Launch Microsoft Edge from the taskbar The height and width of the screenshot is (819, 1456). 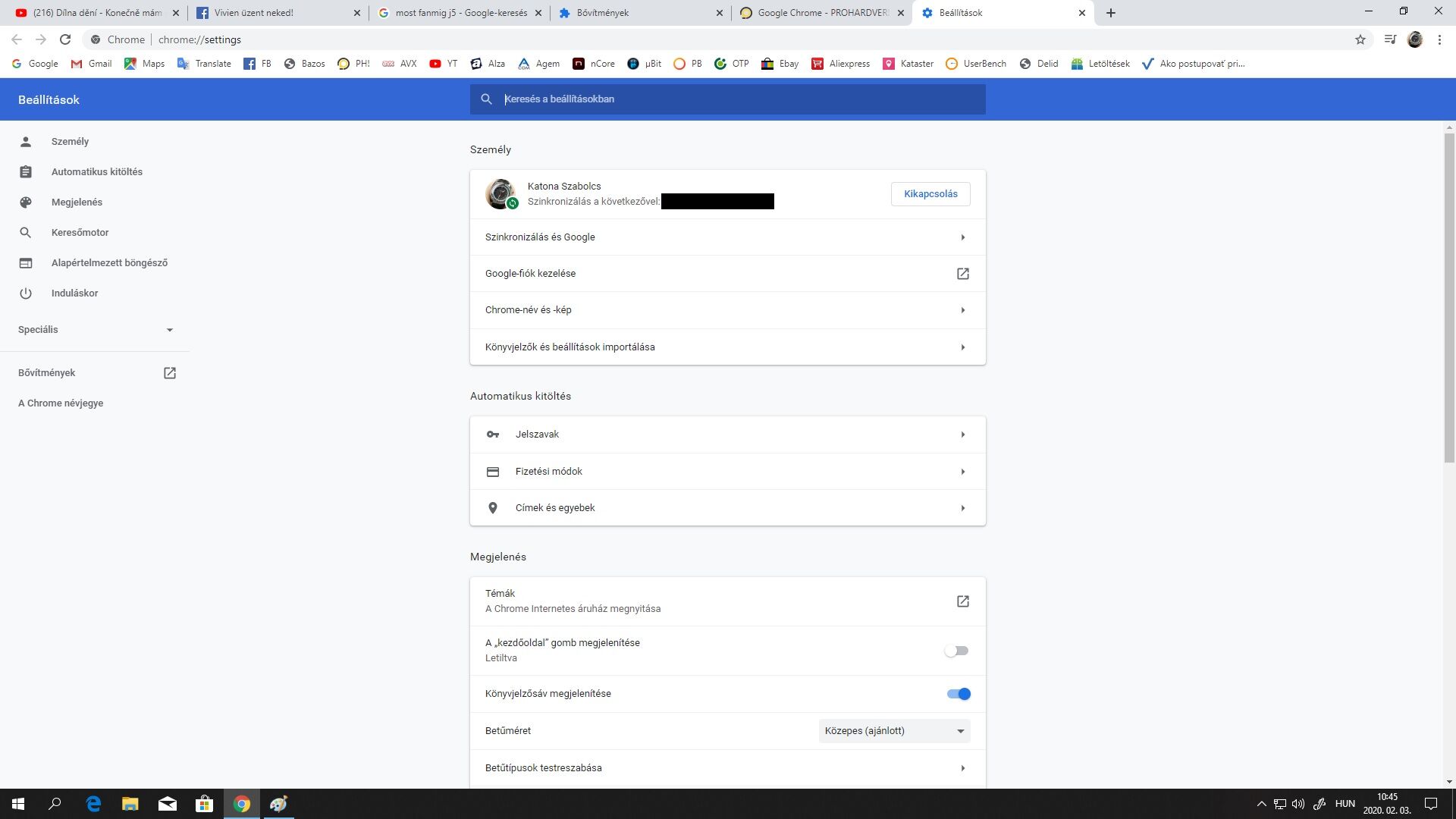pyautogui.click(x=93, y=804)
